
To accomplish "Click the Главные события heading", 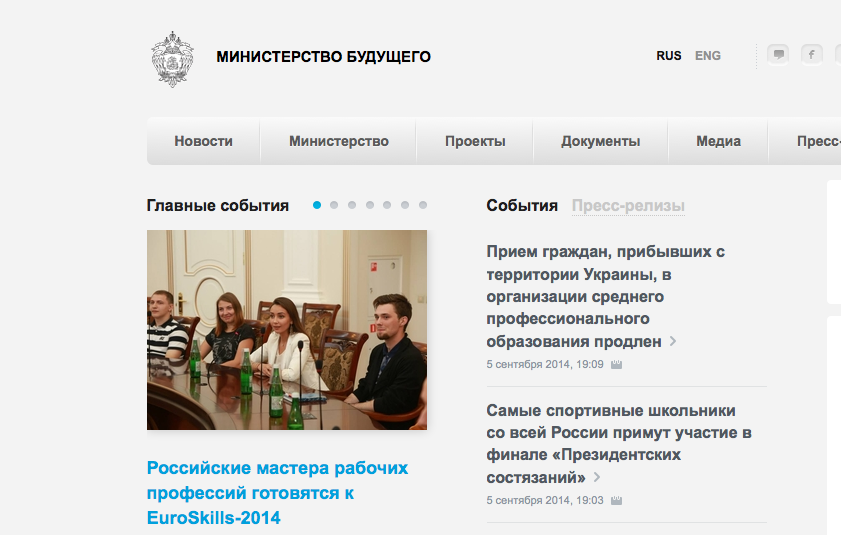I will coord(218,206).
